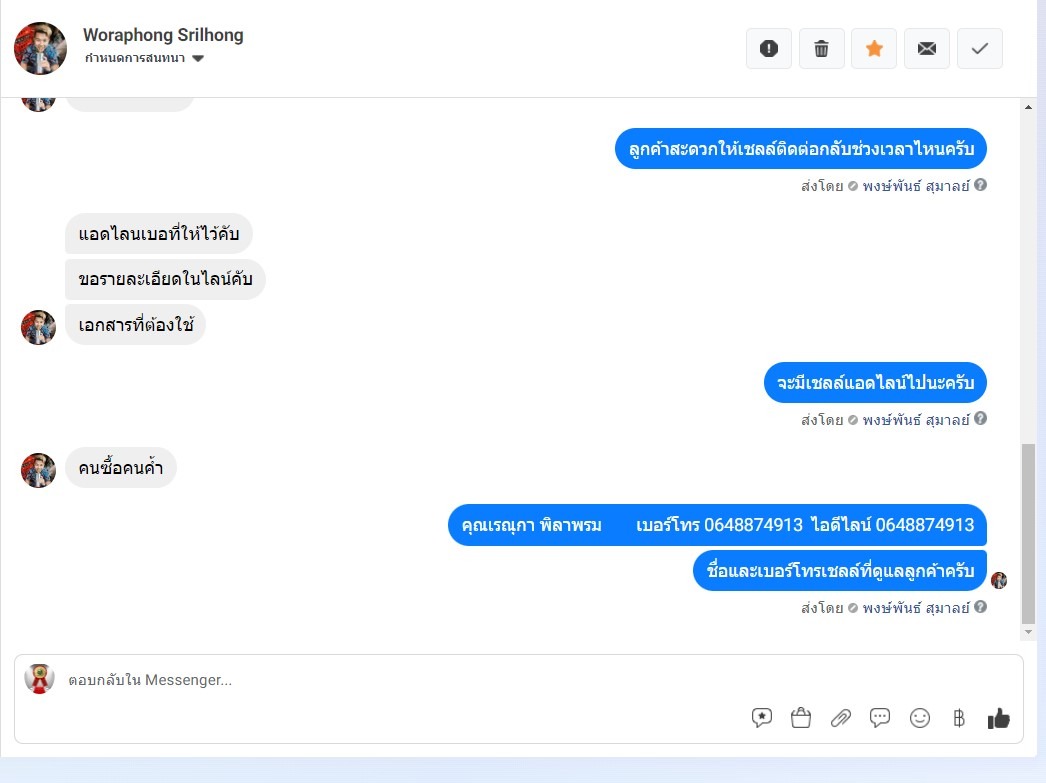Click scrollbar up arrow in chat
This screenshot has width=1046, height=783.
pos(1028,107)
